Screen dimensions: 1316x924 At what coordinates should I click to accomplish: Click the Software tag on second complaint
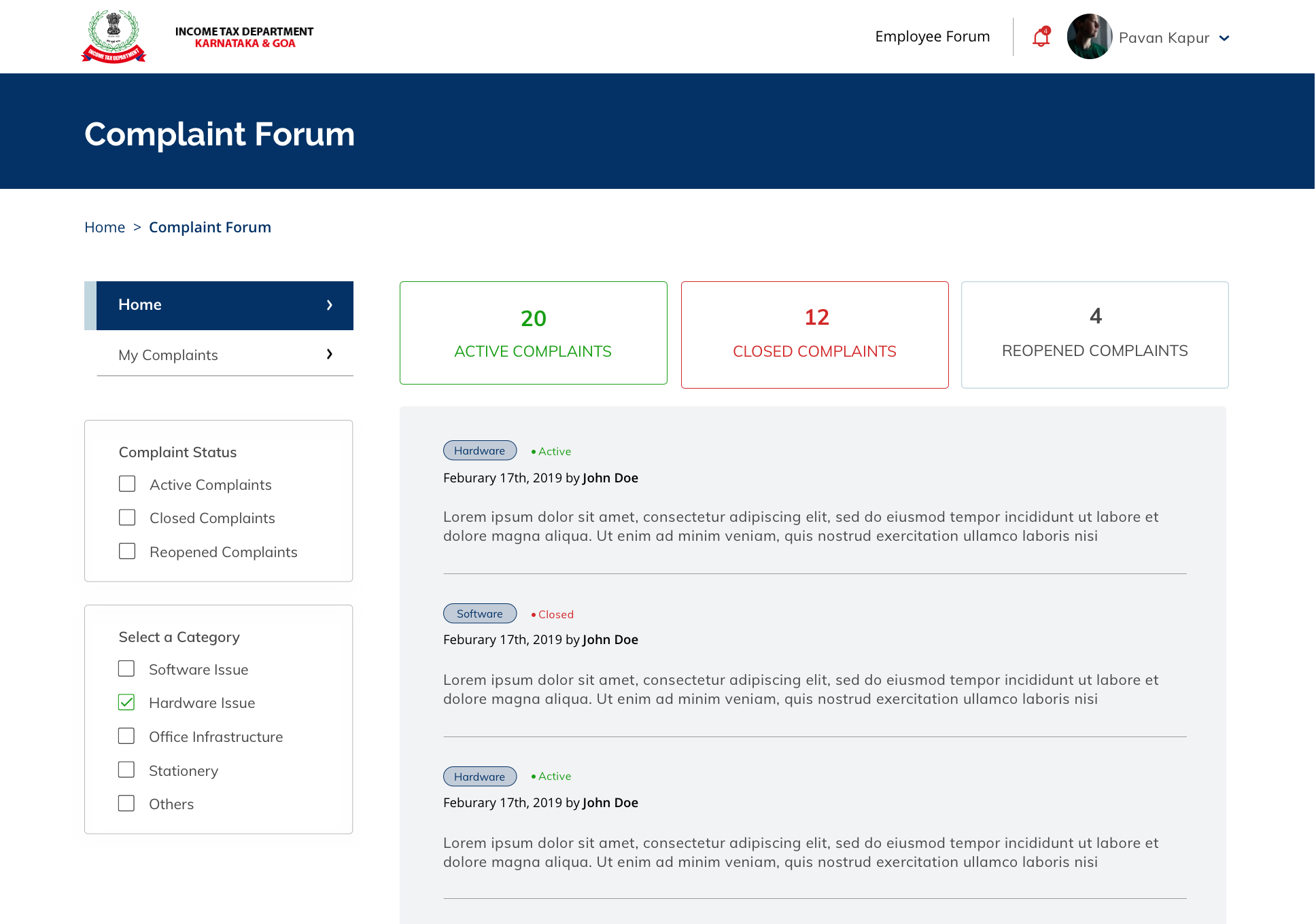point(479,614)
